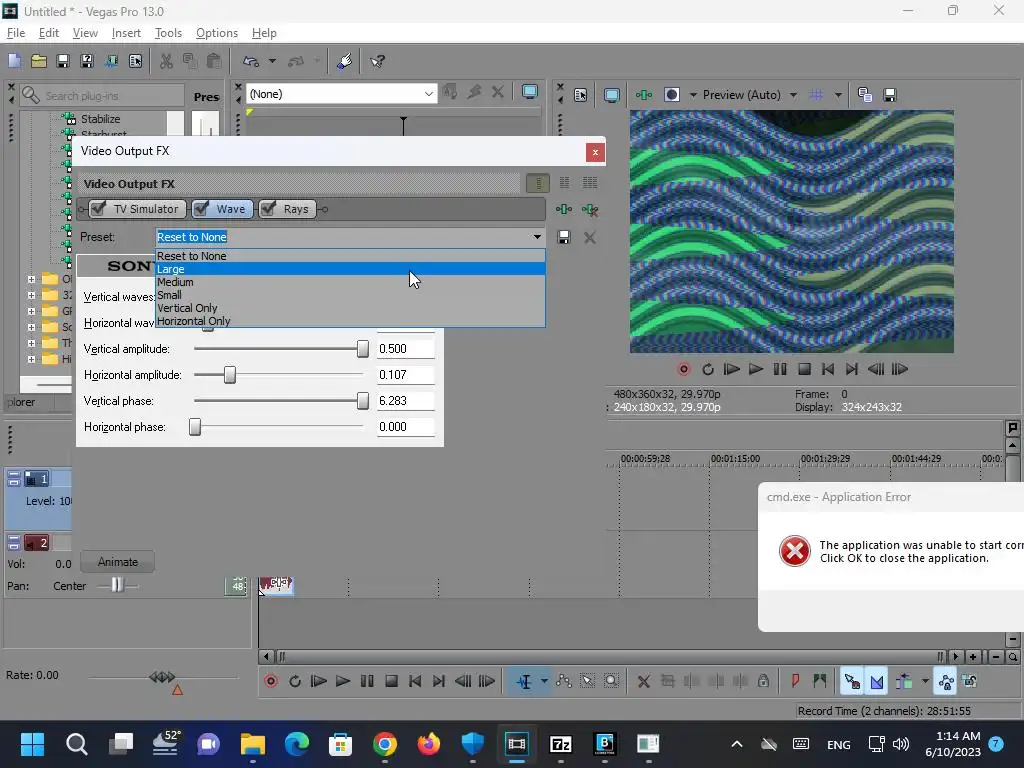The image size is (1024, 768).
Task: Open the File menu
Action: click(16, 33)
